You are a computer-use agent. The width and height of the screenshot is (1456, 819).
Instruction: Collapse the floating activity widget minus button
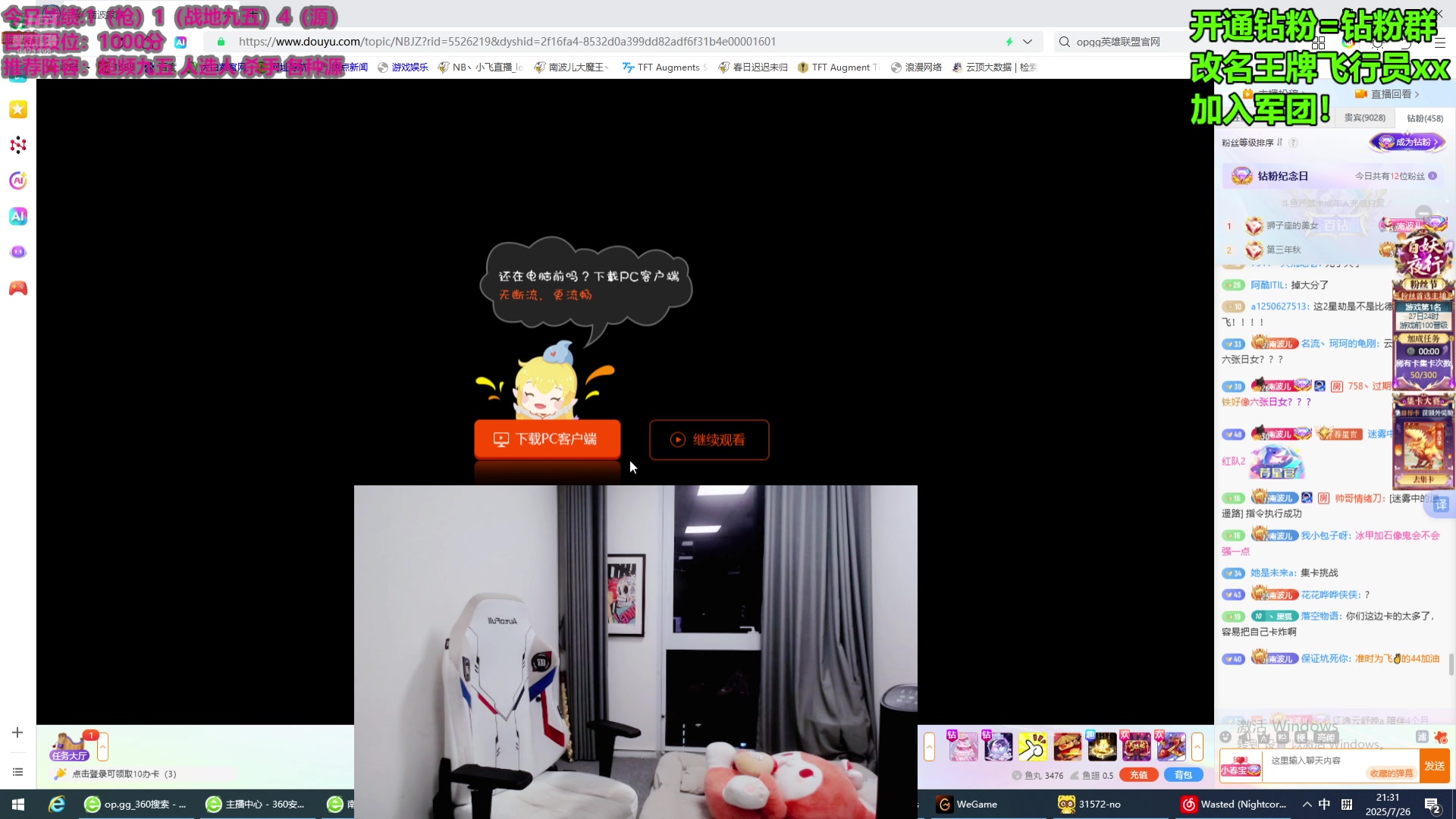click(1423, 212)
